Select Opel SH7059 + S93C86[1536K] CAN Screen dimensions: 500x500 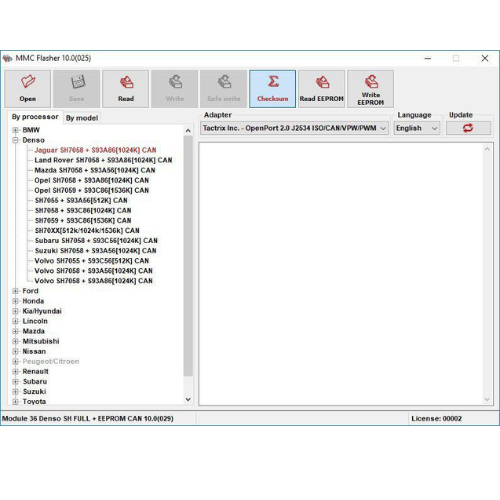coord(92,190)
